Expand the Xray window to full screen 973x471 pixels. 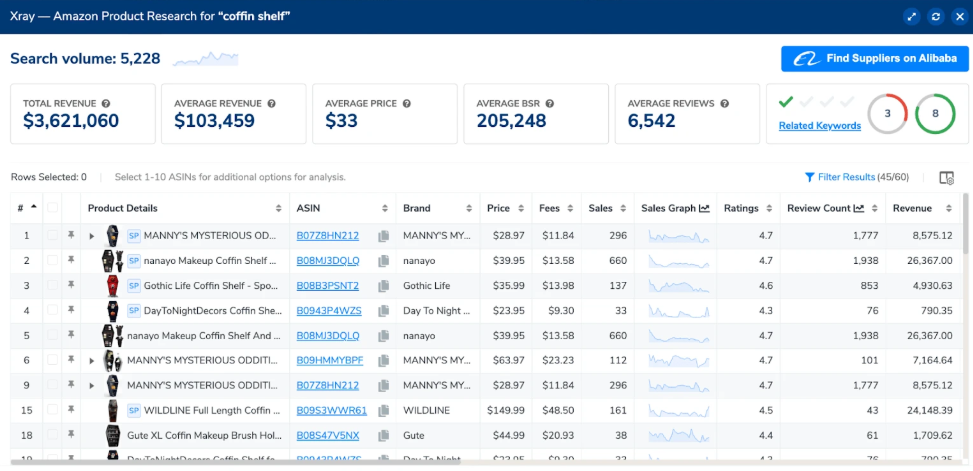tap(912, 17)
